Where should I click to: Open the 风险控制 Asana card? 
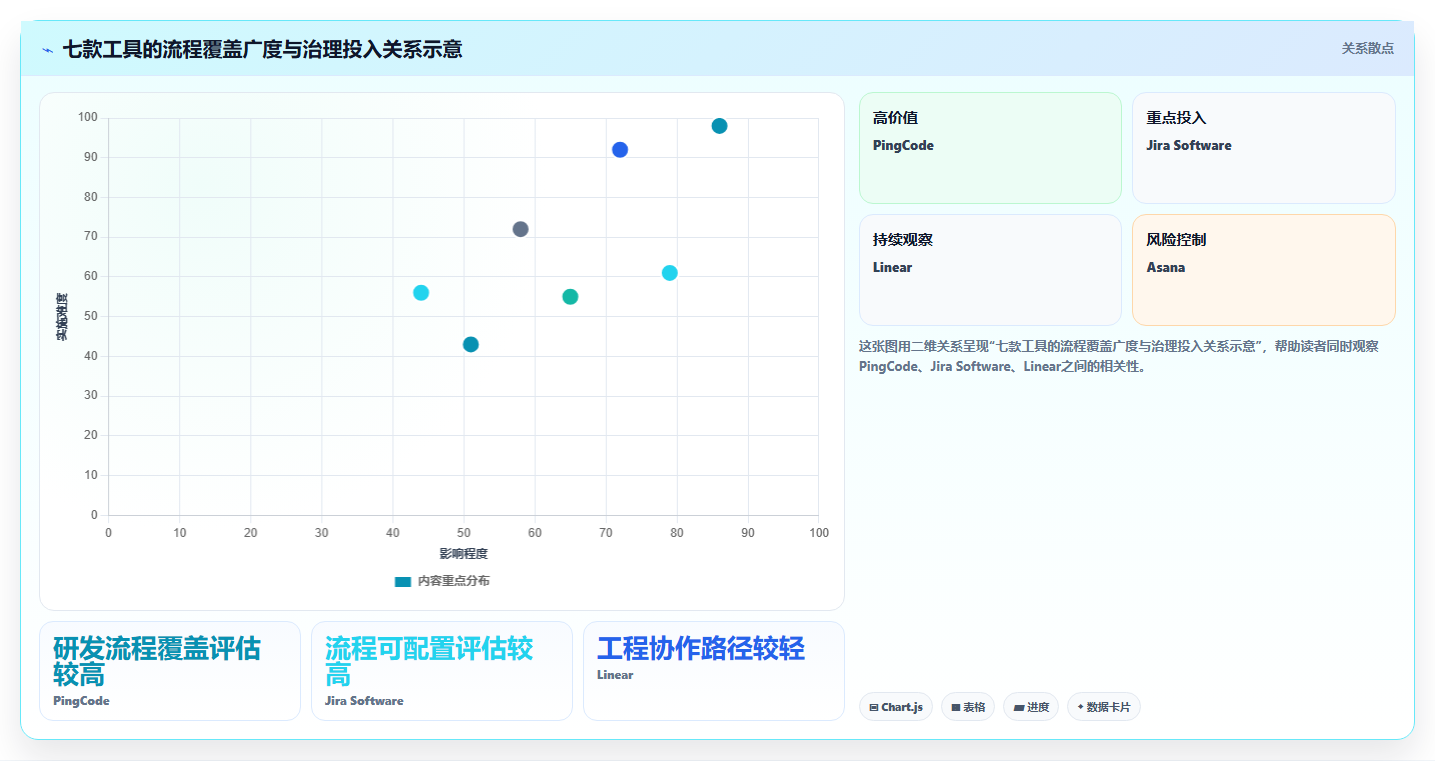tap(1263, 270)
